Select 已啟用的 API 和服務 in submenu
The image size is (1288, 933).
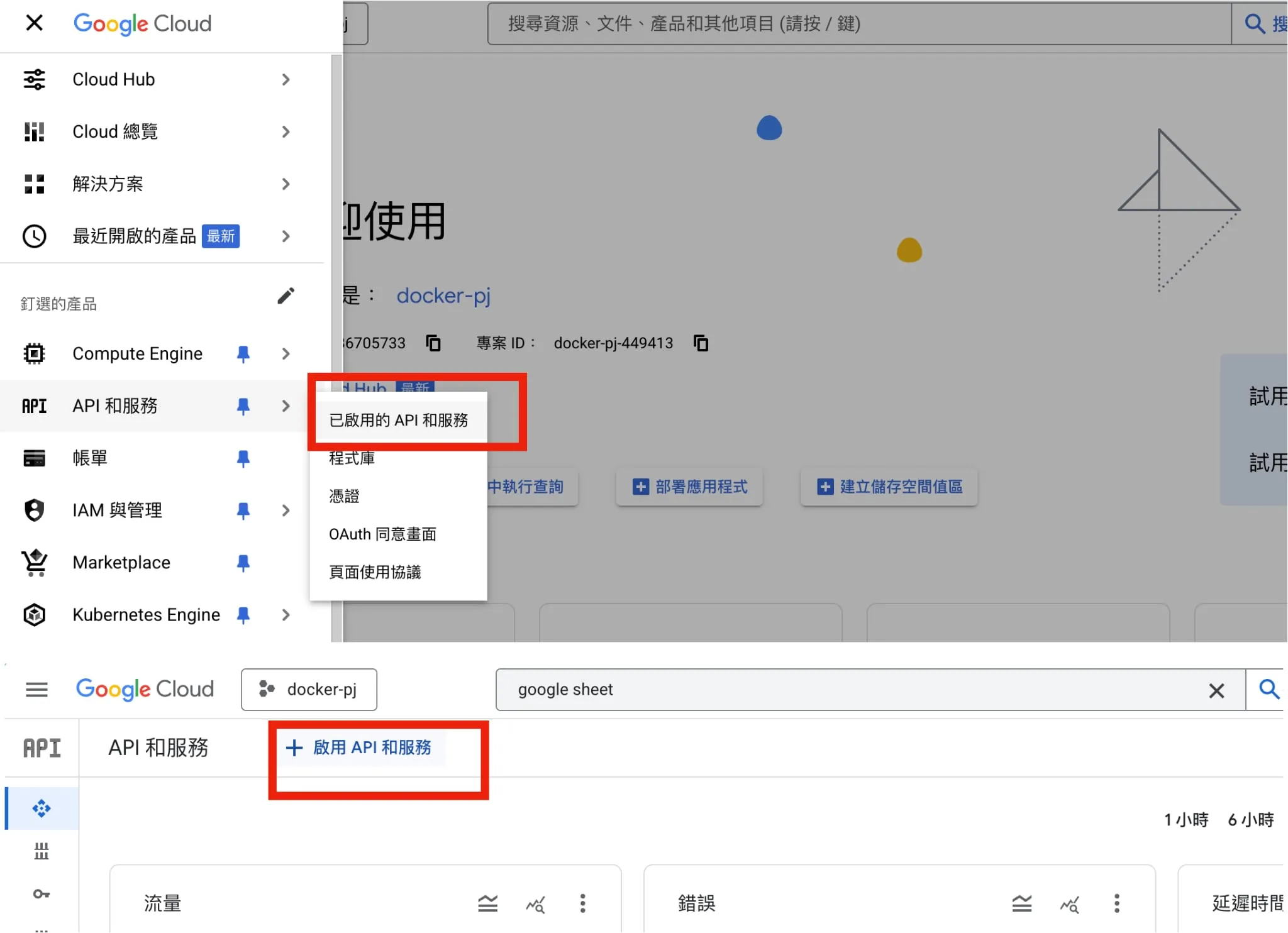point(399,420)
